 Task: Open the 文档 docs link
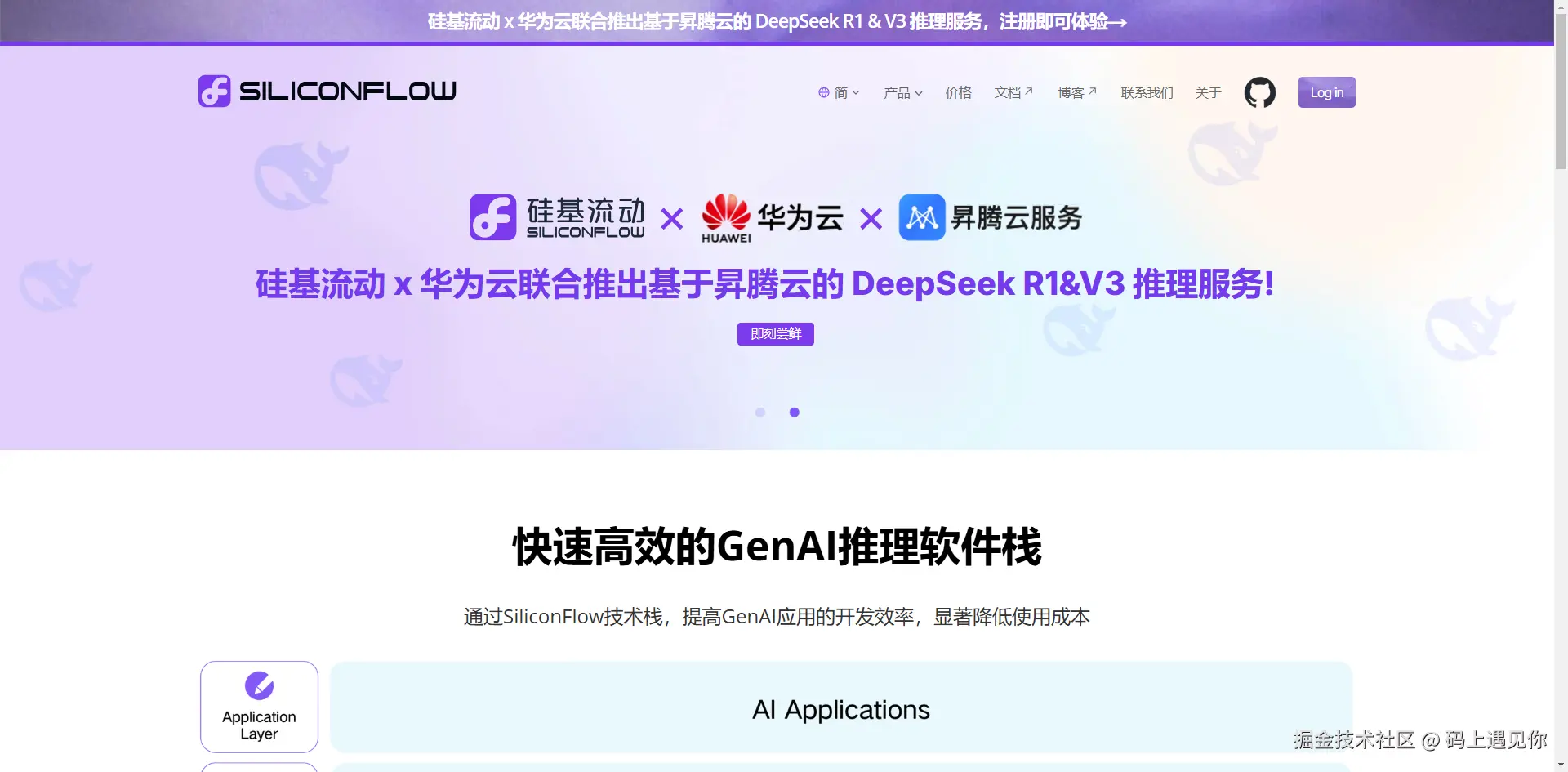(1013, 92)
